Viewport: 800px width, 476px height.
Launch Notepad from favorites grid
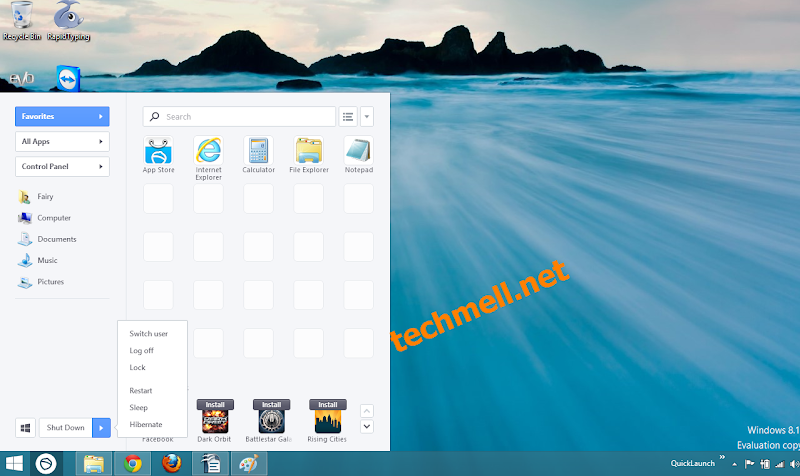pyautogui.click(x=359, y=155)
